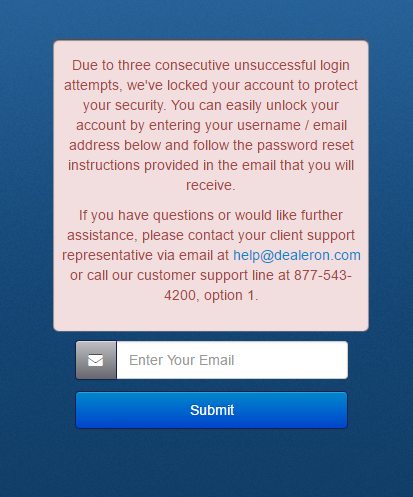Focus the Enter Your Email field
This screenshot has height=497, width=413.
point(232,360)
